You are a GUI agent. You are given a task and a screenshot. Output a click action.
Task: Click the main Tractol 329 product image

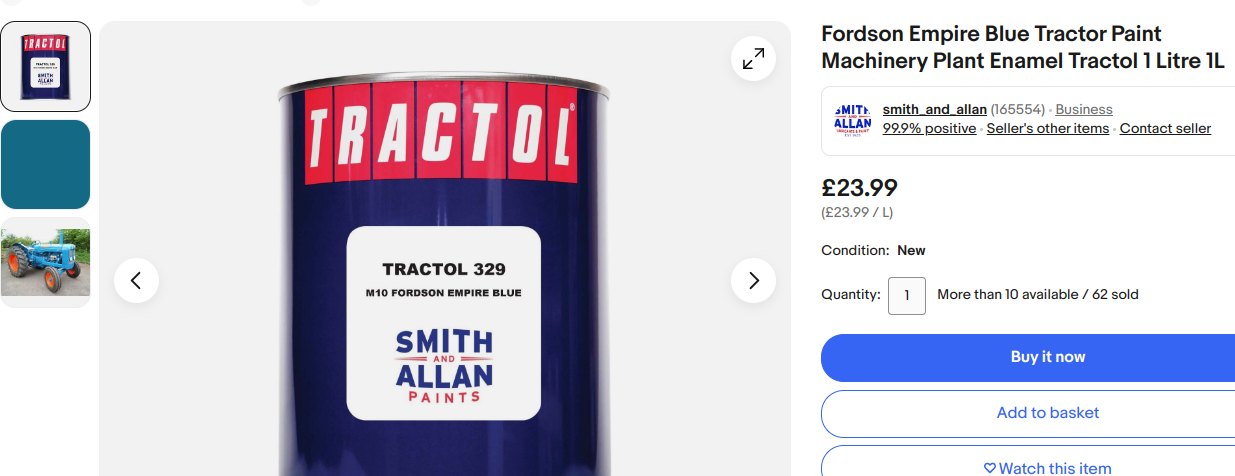pos(444,300)
